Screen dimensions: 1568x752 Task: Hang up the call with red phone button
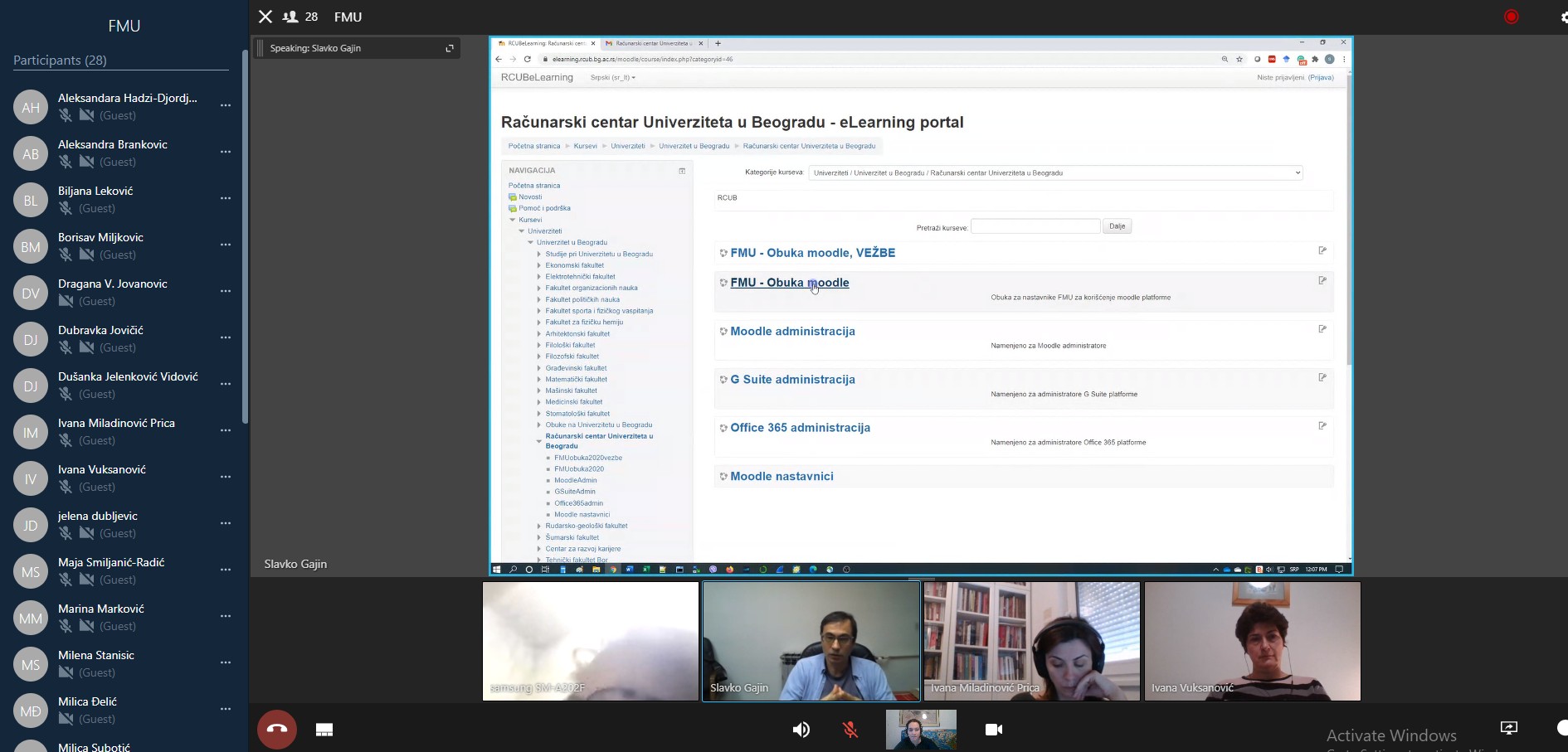tap(277, 730)
